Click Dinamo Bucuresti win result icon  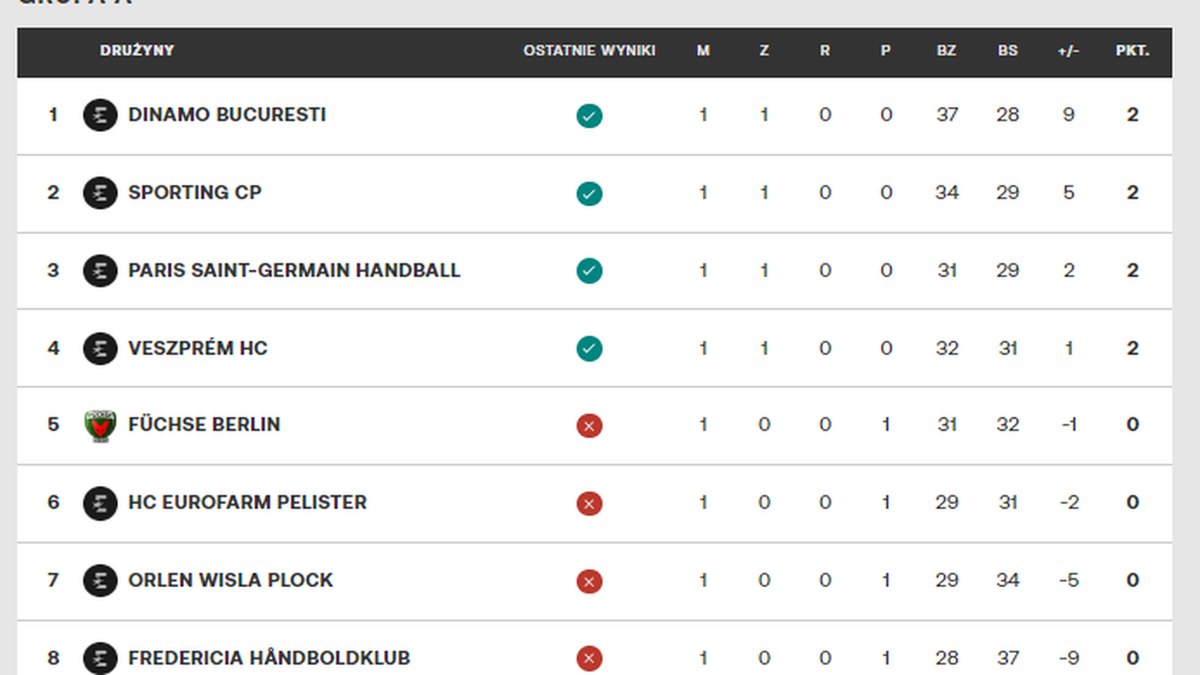589,116
